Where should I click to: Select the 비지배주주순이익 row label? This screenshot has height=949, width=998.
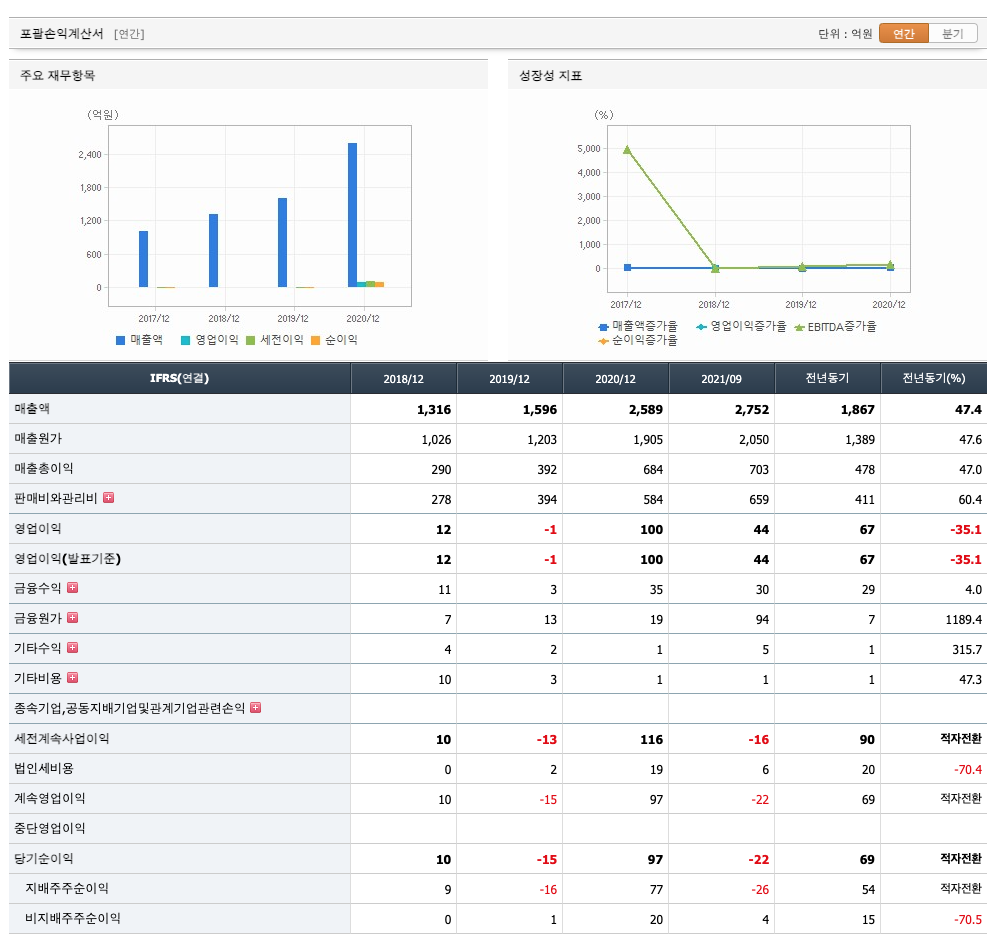pyautogui.click(x=73, y=918)
